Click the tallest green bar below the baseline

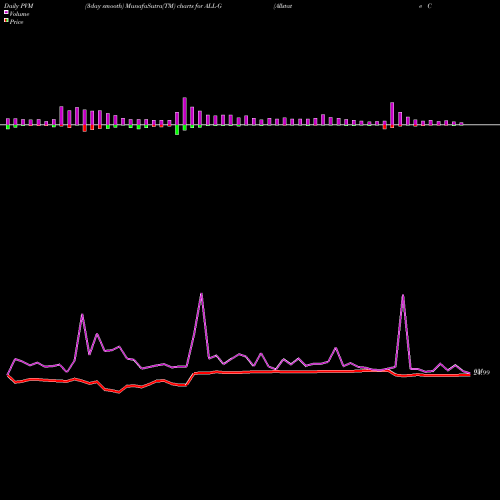[x=177, y=130]
